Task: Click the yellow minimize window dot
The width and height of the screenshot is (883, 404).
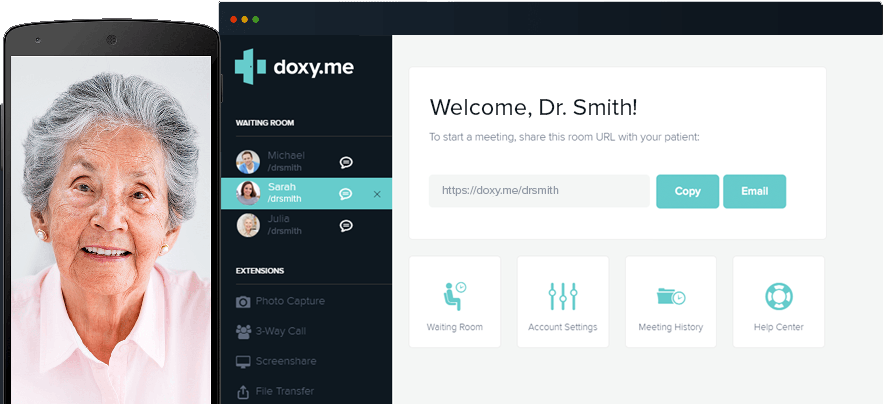Action: 244,19
